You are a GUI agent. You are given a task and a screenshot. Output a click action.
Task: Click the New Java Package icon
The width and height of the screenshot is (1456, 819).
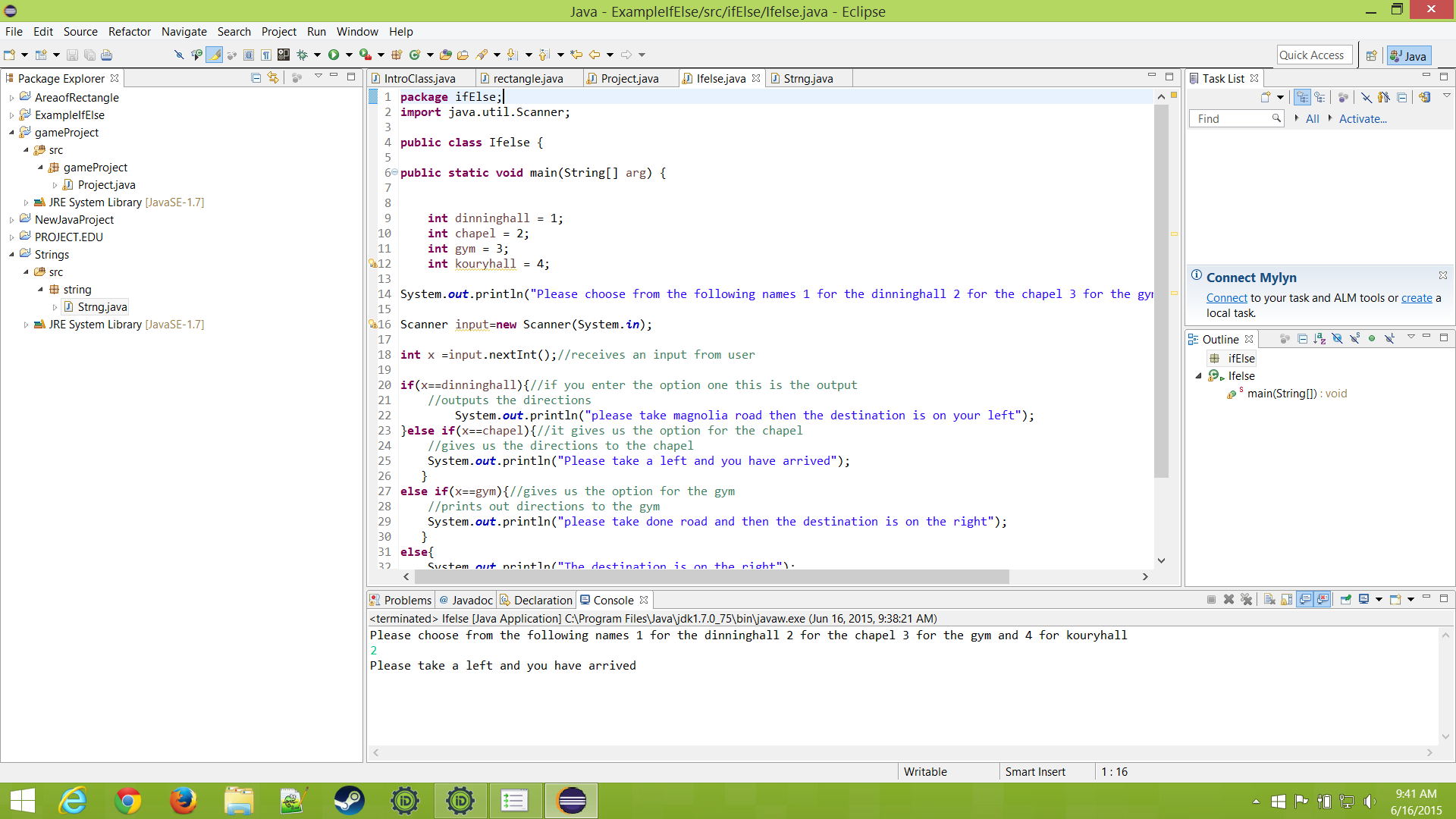(x=396, y=55)
